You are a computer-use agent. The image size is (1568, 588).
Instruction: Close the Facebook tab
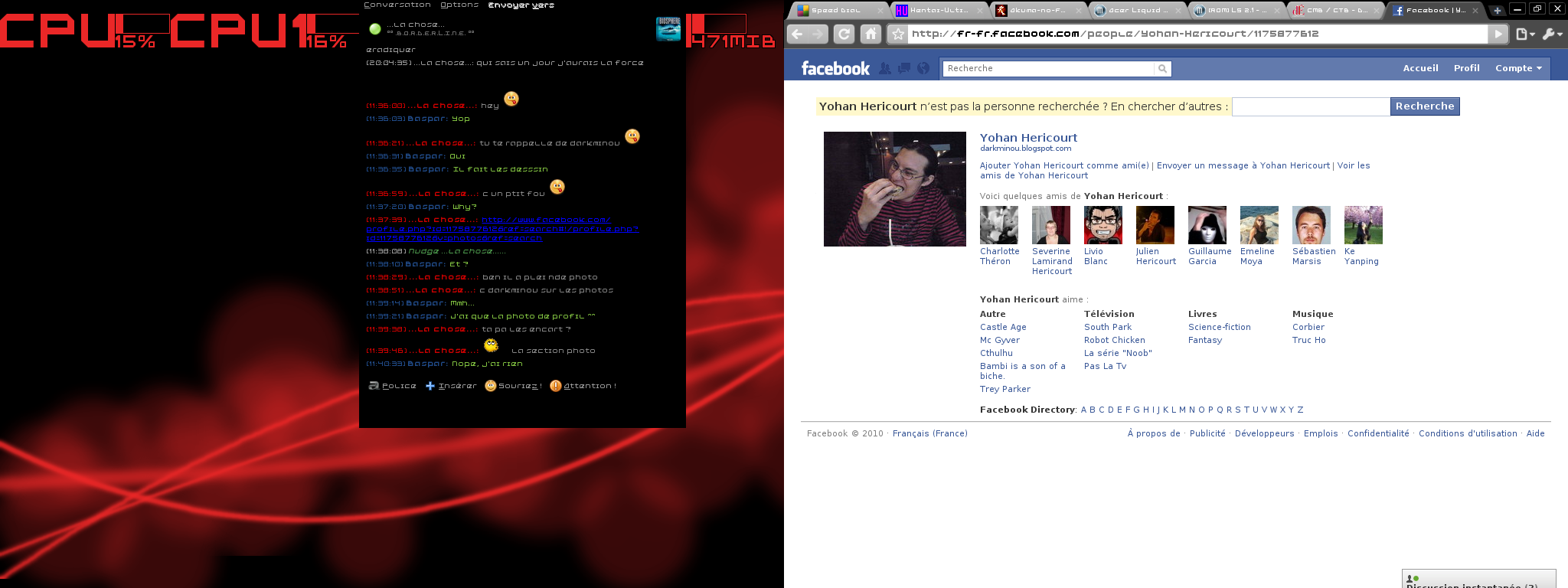coord(1477,10)
